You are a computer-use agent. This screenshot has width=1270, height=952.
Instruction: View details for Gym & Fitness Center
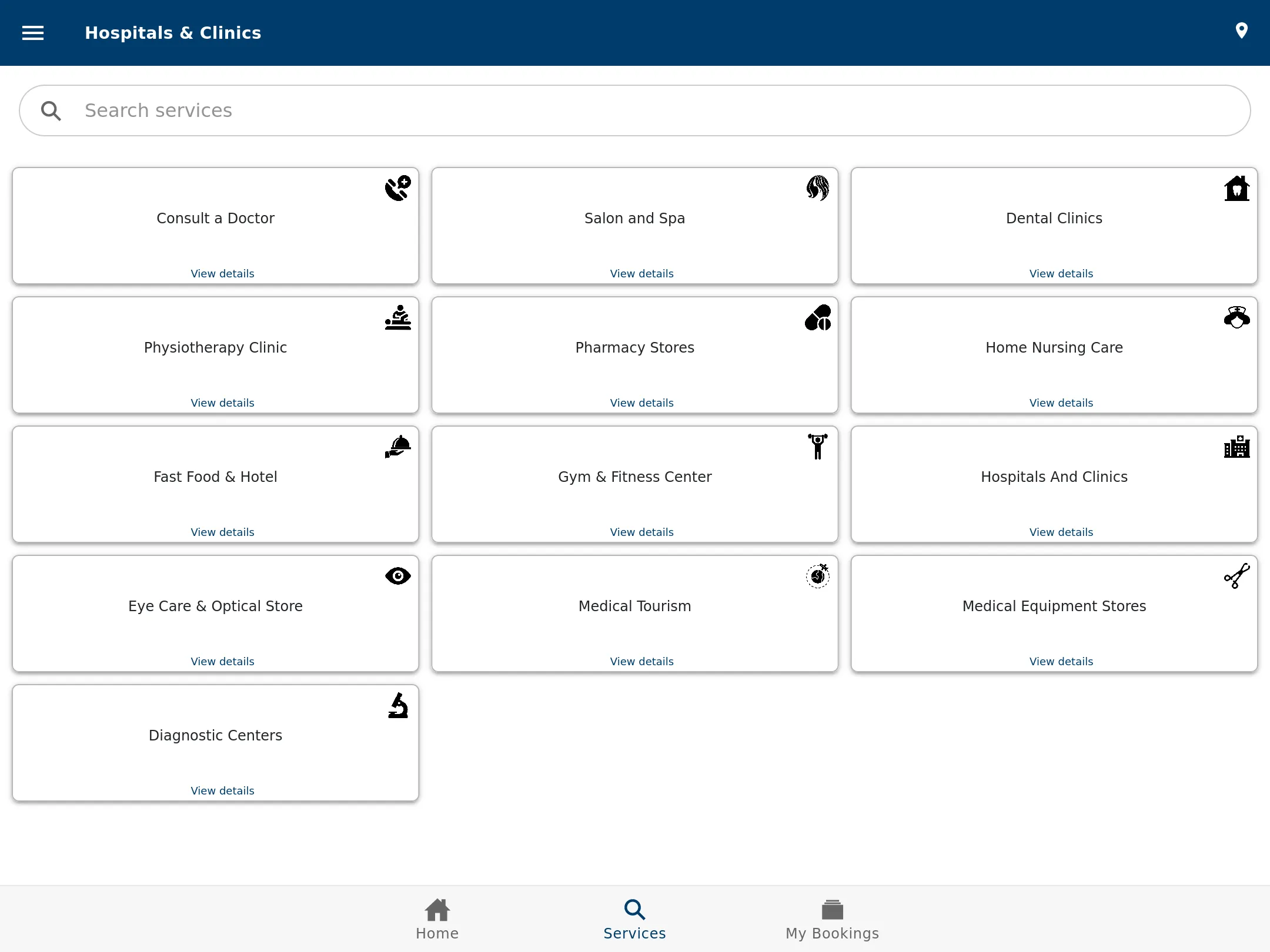[641, 532]
